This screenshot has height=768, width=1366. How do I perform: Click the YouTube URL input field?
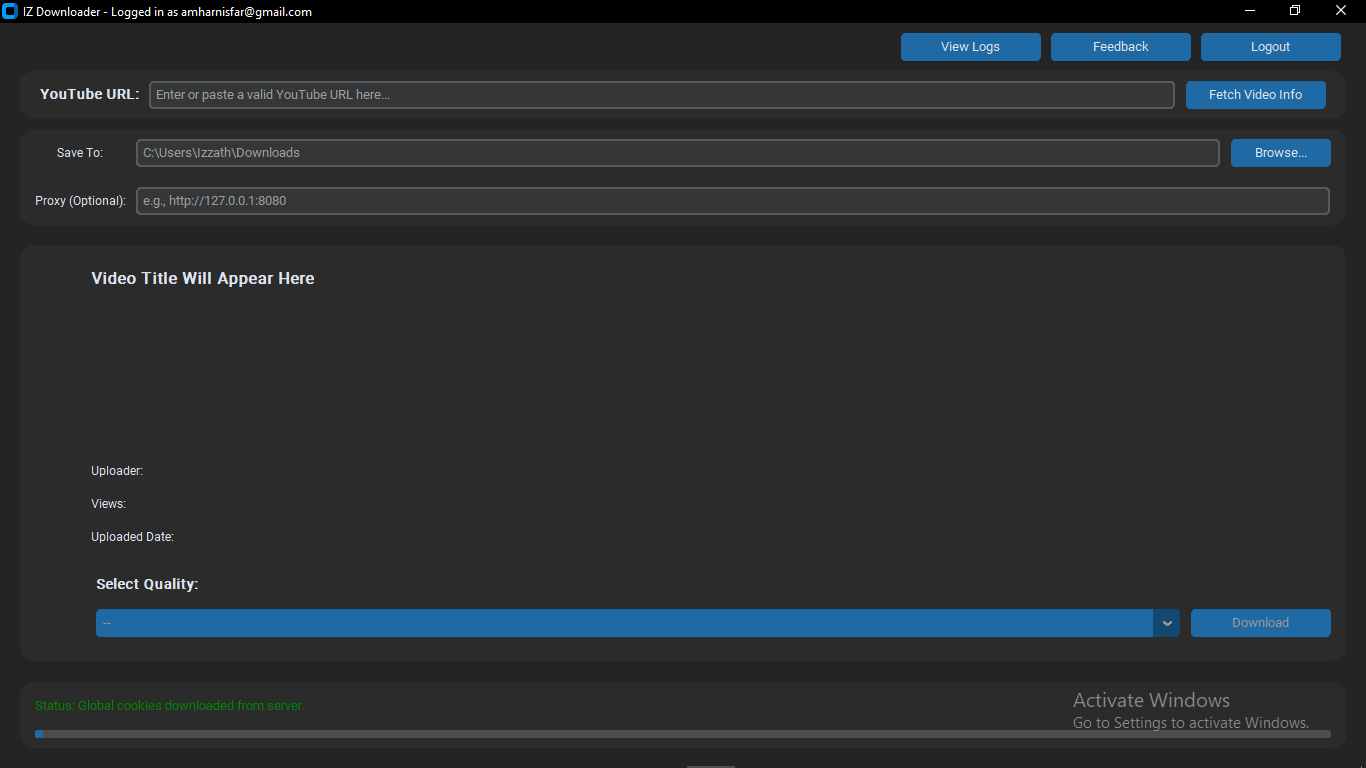pos(660,94)
